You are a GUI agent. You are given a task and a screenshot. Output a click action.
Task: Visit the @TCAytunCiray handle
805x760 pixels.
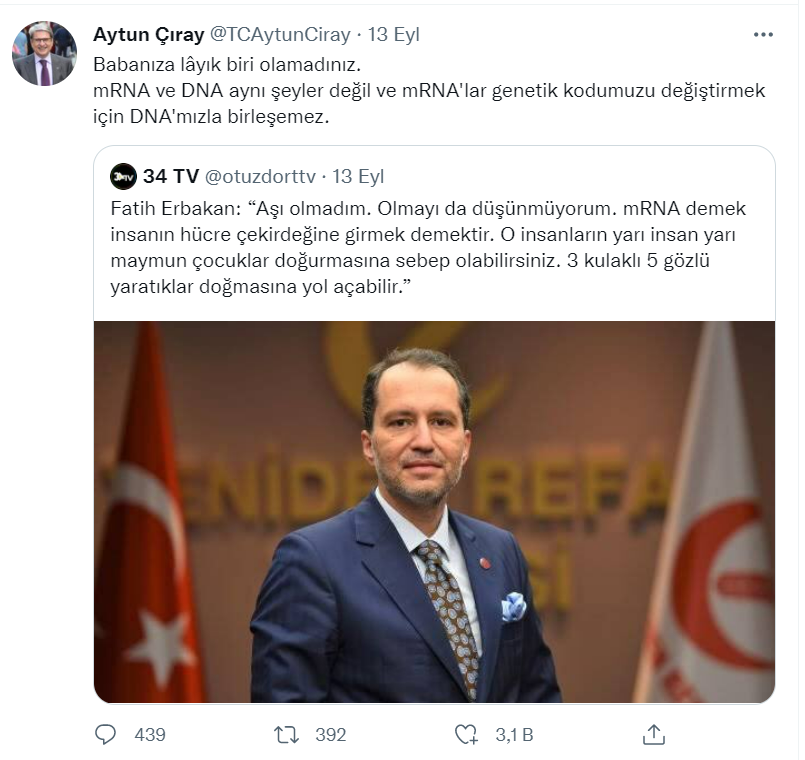click(280, 34)
